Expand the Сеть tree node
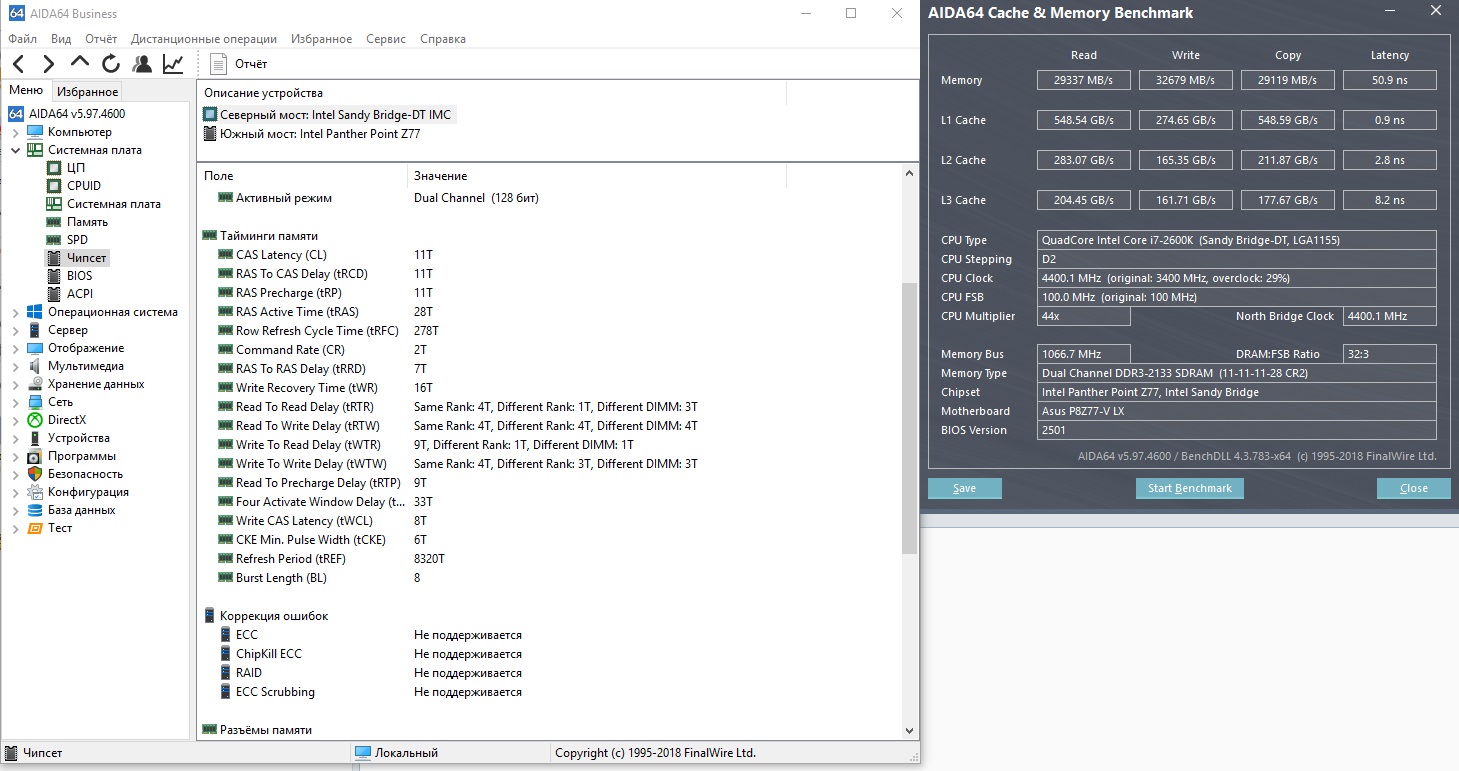 coord(15,402)
